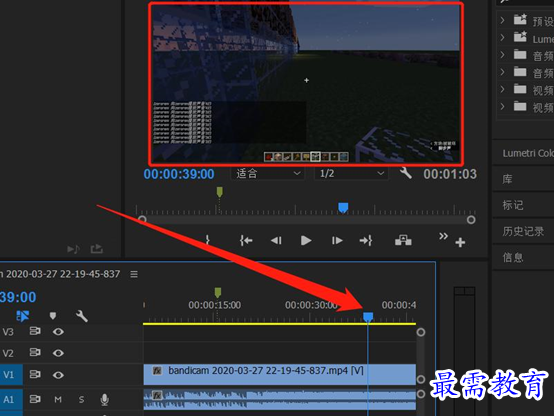Step forward one frame
This screenshot has height=416, width=554.
coord(337,241)
